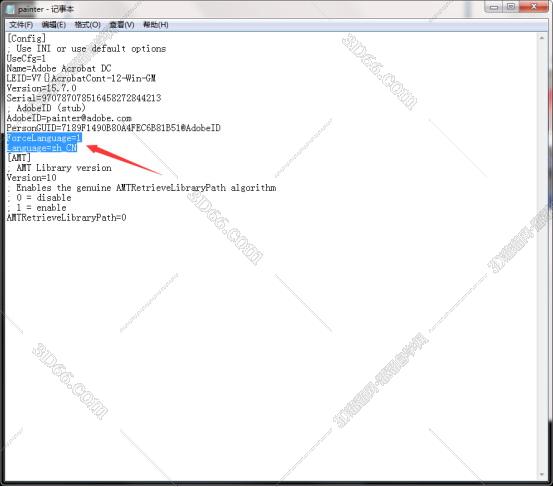Click the AMTRetrieveLibraryPath=0 line
Screen dimensions: 553x487
click(x=66, y=217)
